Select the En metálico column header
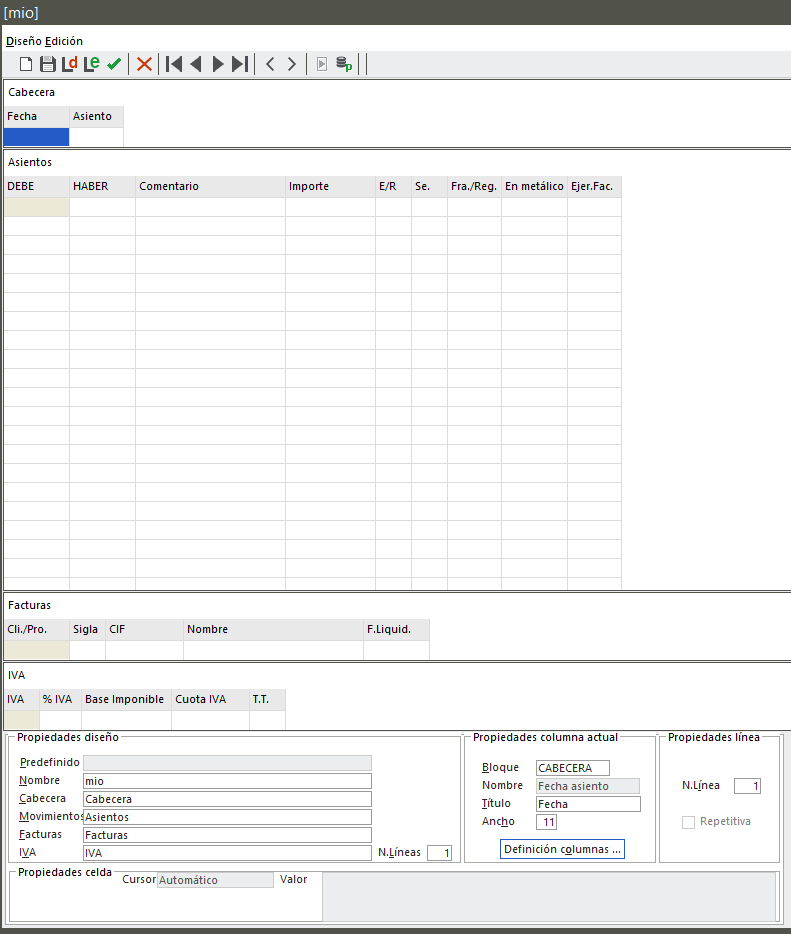The width and height of the screenshot is (791, 934). coord(535,186)
